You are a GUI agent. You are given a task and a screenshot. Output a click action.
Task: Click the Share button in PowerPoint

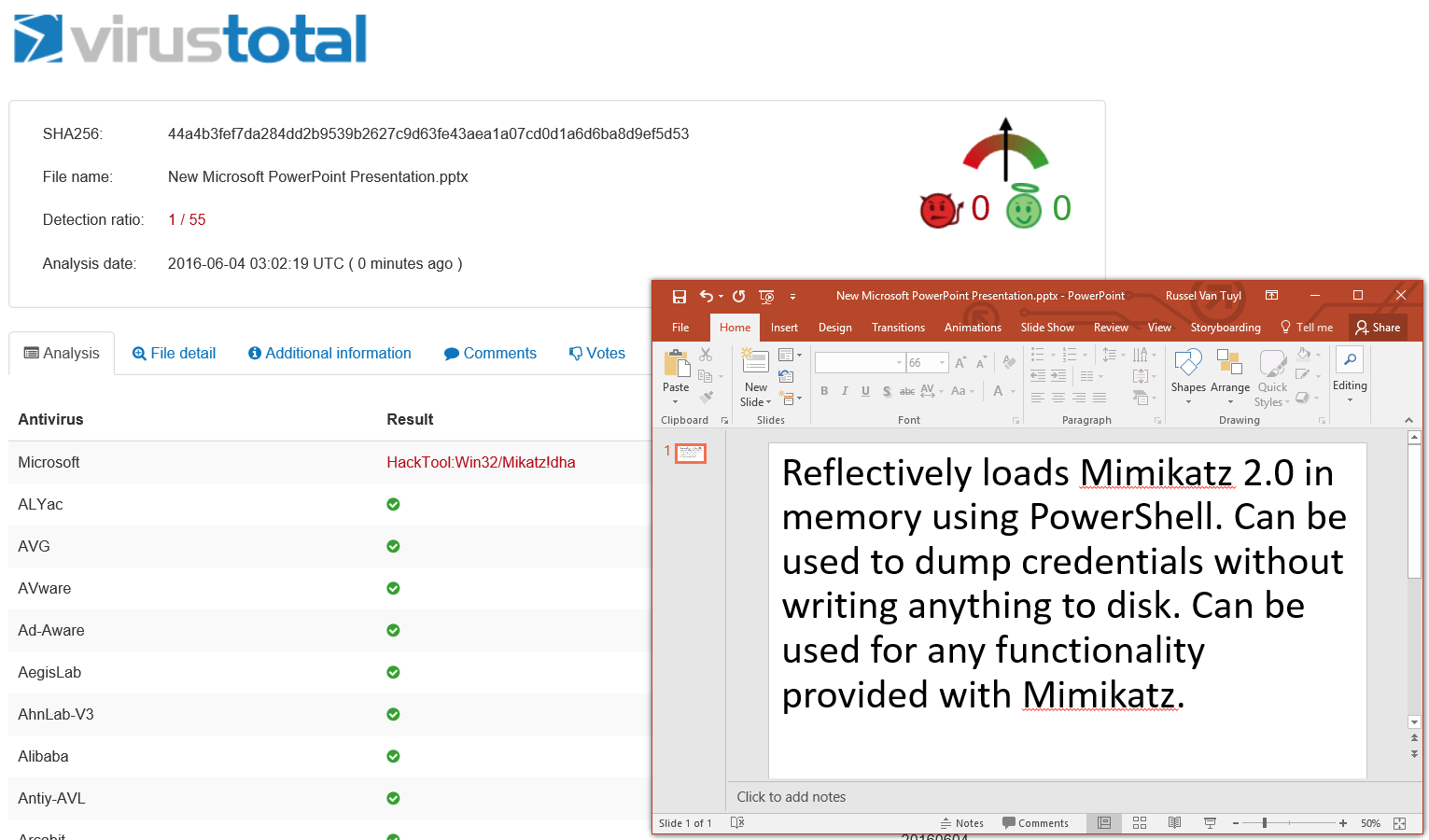pos(1377,328)
